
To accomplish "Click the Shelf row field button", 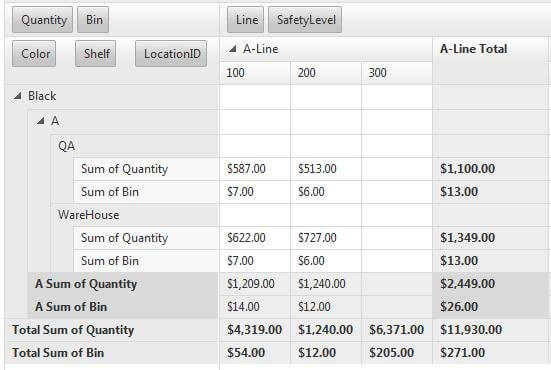I will [96, 54].
